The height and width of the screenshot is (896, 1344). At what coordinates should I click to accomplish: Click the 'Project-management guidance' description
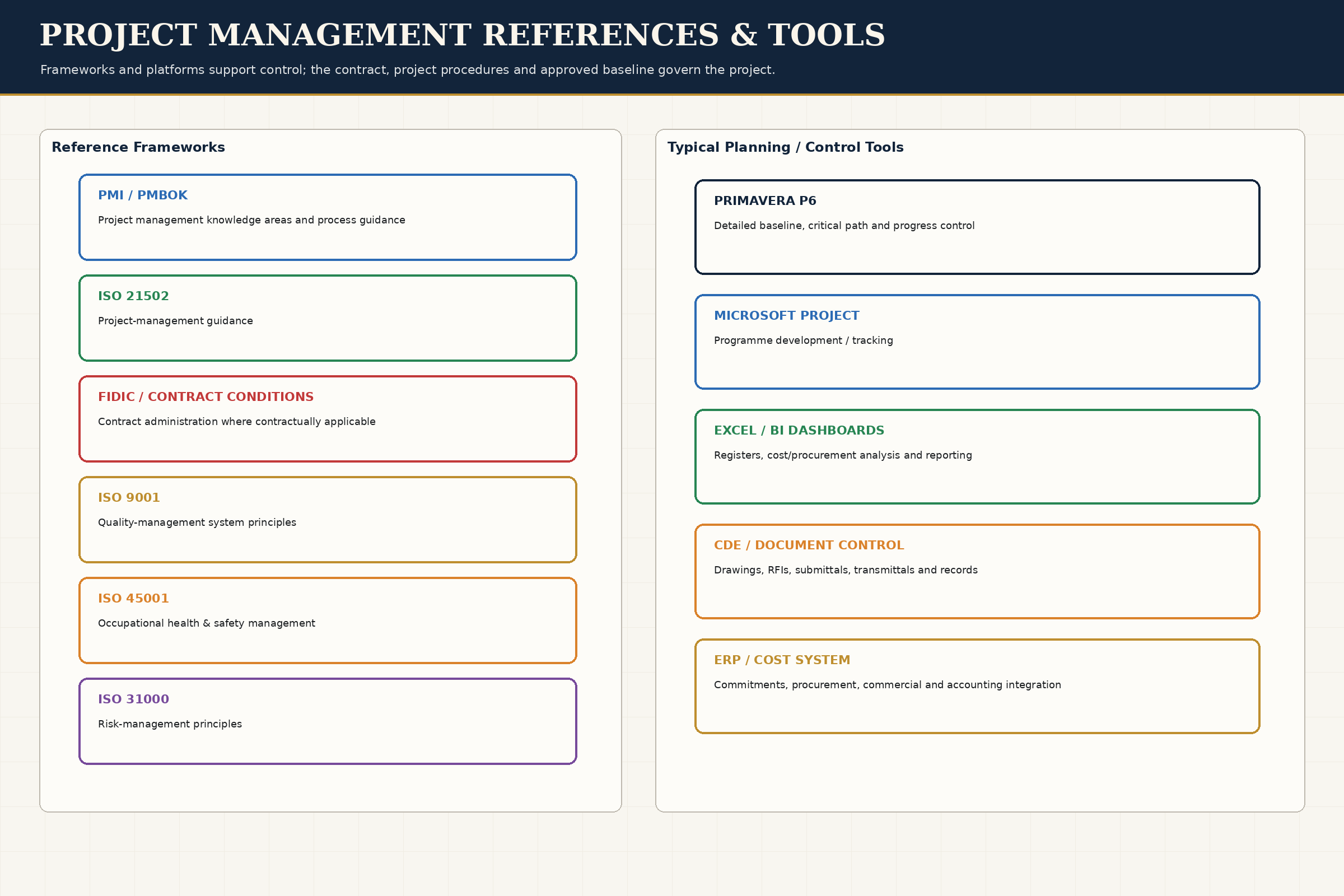coord(175,321)
